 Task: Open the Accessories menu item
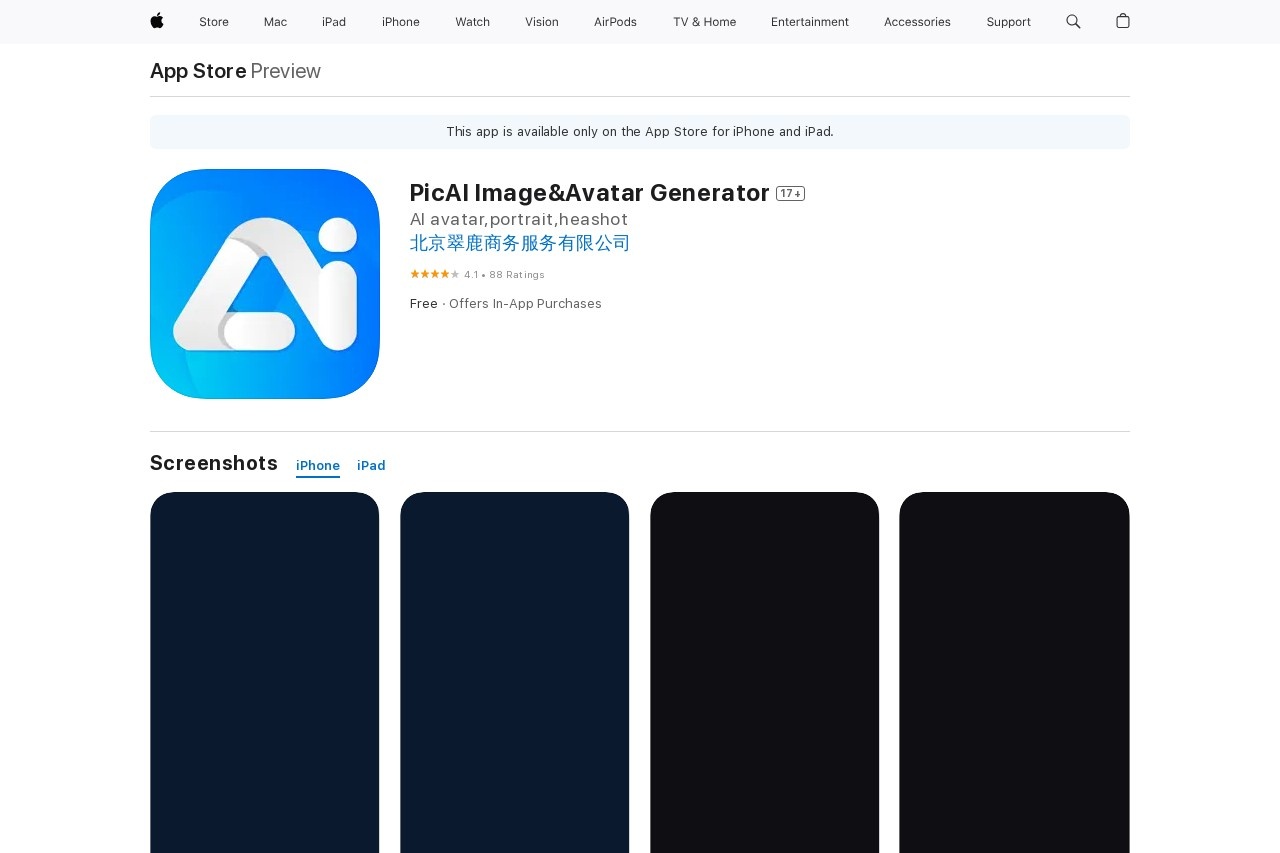(917, 22)
